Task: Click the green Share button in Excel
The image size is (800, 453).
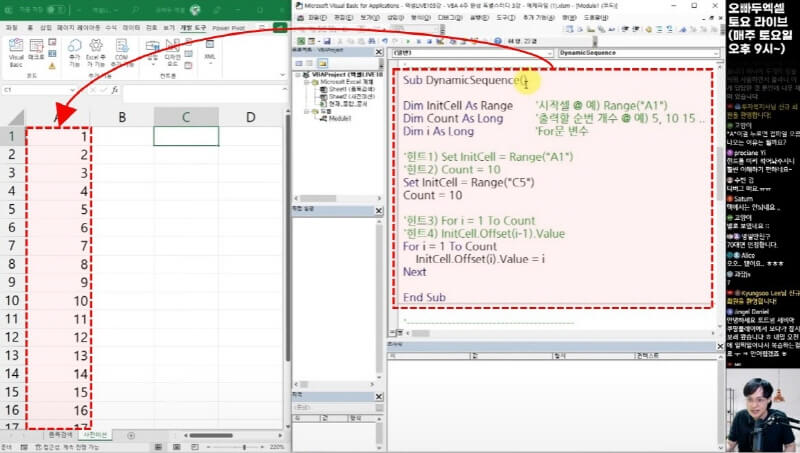Action: click(x=280, y=27)
